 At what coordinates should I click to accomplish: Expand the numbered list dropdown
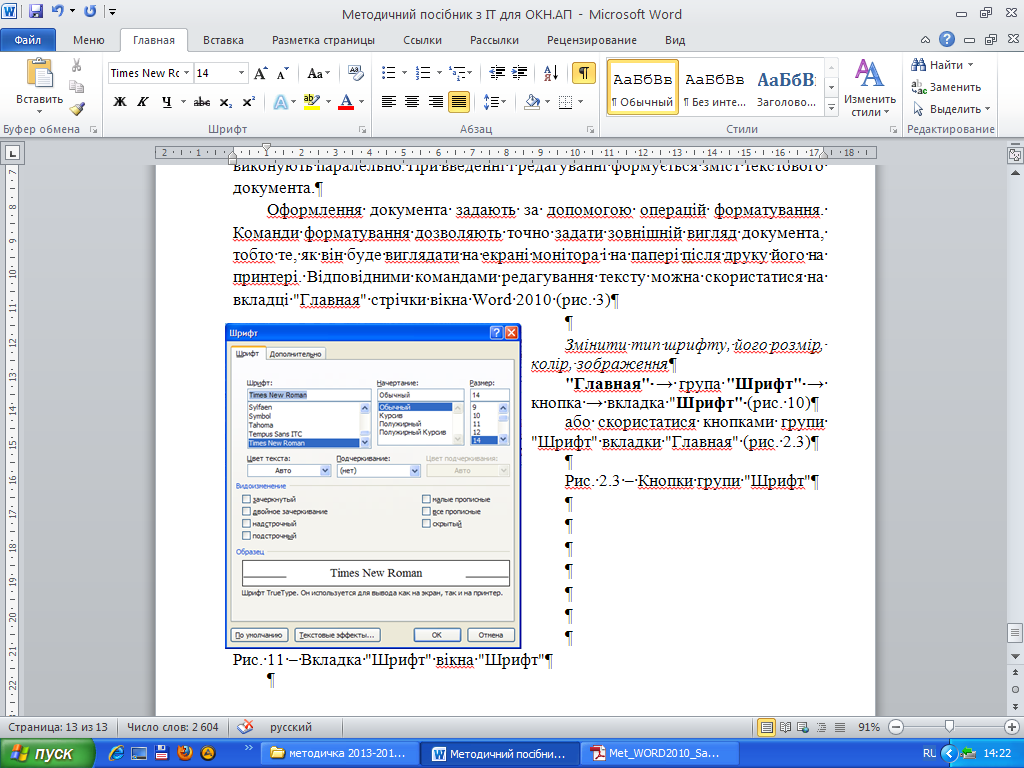coord(439,73)
